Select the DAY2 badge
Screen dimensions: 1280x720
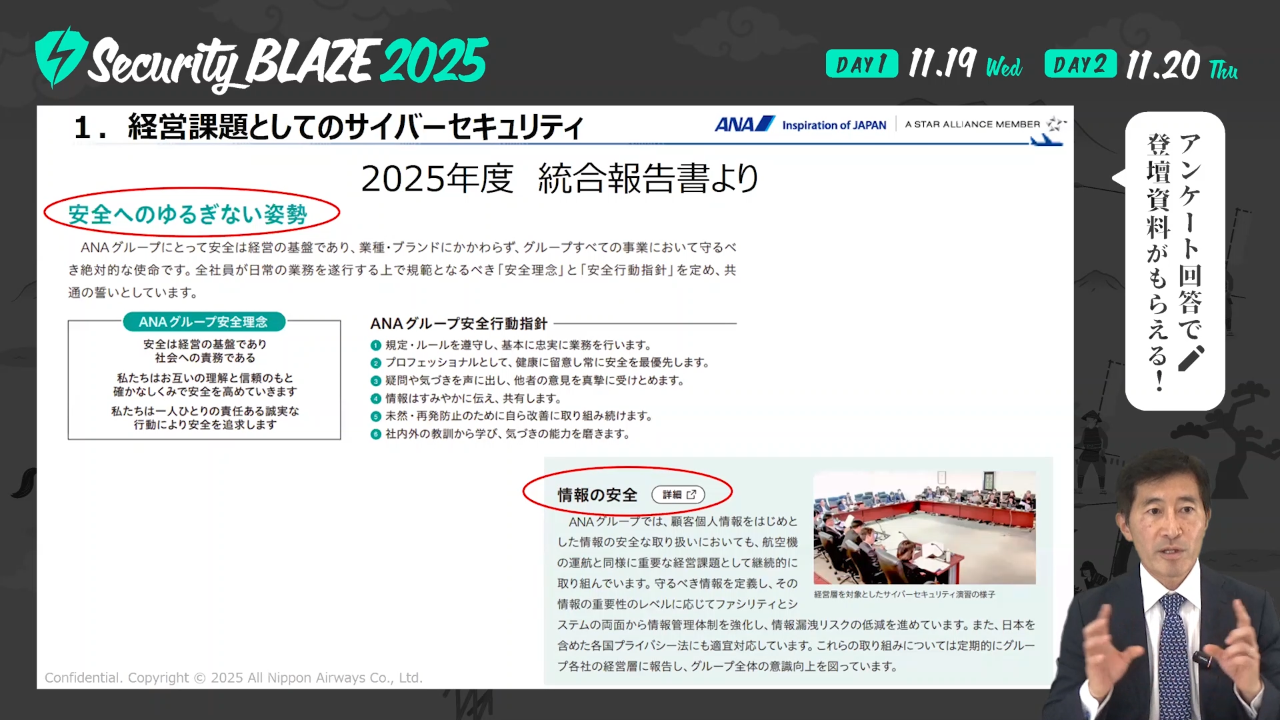pyautogui.click(x=1080, y=64)
